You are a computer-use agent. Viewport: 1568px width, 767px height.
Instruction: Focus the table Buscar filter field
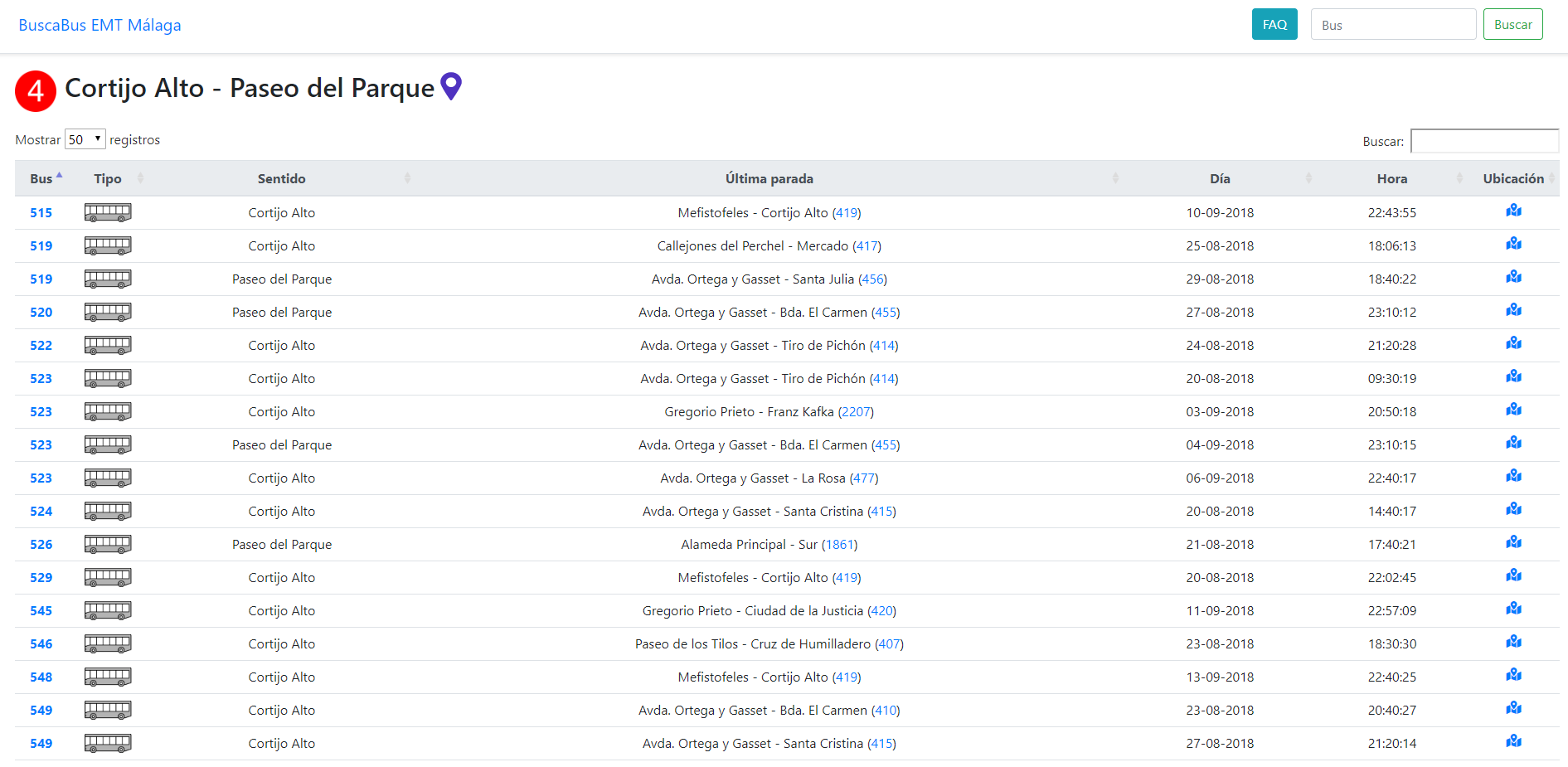pyautogui.click(x=1484, y=141)
